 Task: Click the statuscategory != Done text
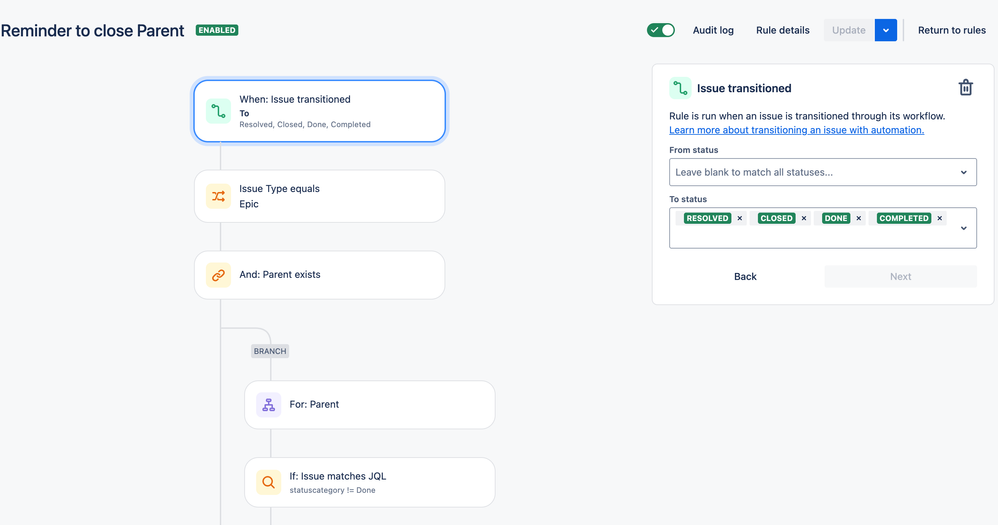click(x=332, y=490)
